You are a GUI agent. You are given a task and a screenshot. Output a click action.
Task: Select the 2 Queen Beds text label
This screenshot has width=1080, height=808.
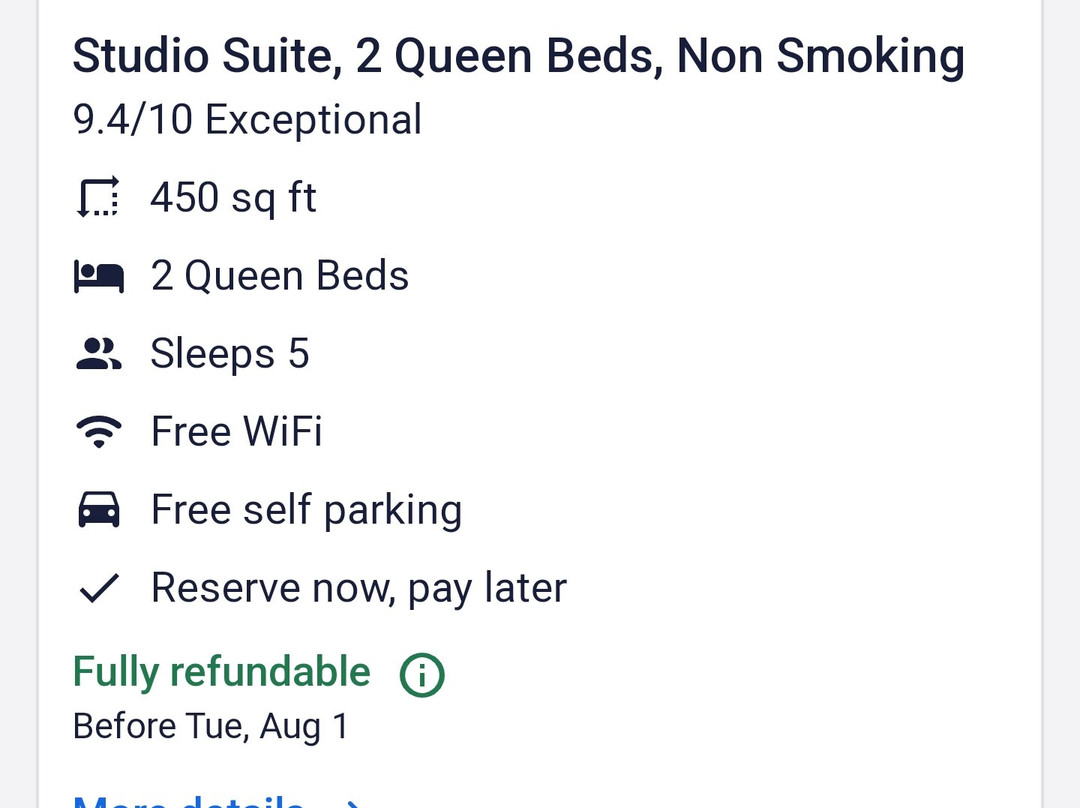pyautogui.click(x=280, y=275)
